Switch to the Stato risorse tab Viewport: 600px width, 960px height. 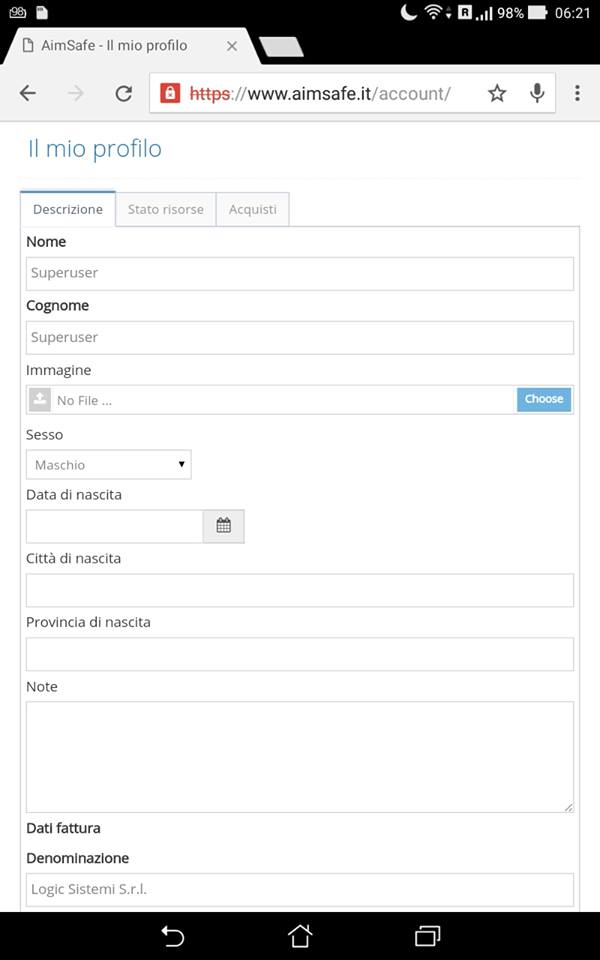click(x=165, y=209)
